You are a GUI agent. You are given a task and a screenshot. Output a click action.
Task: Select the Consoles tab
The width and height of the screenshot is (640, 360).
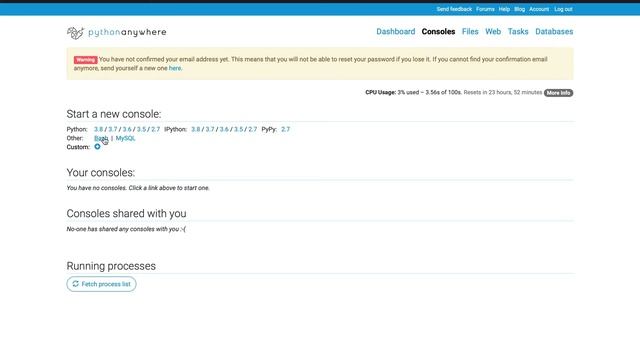coord(438,31)
